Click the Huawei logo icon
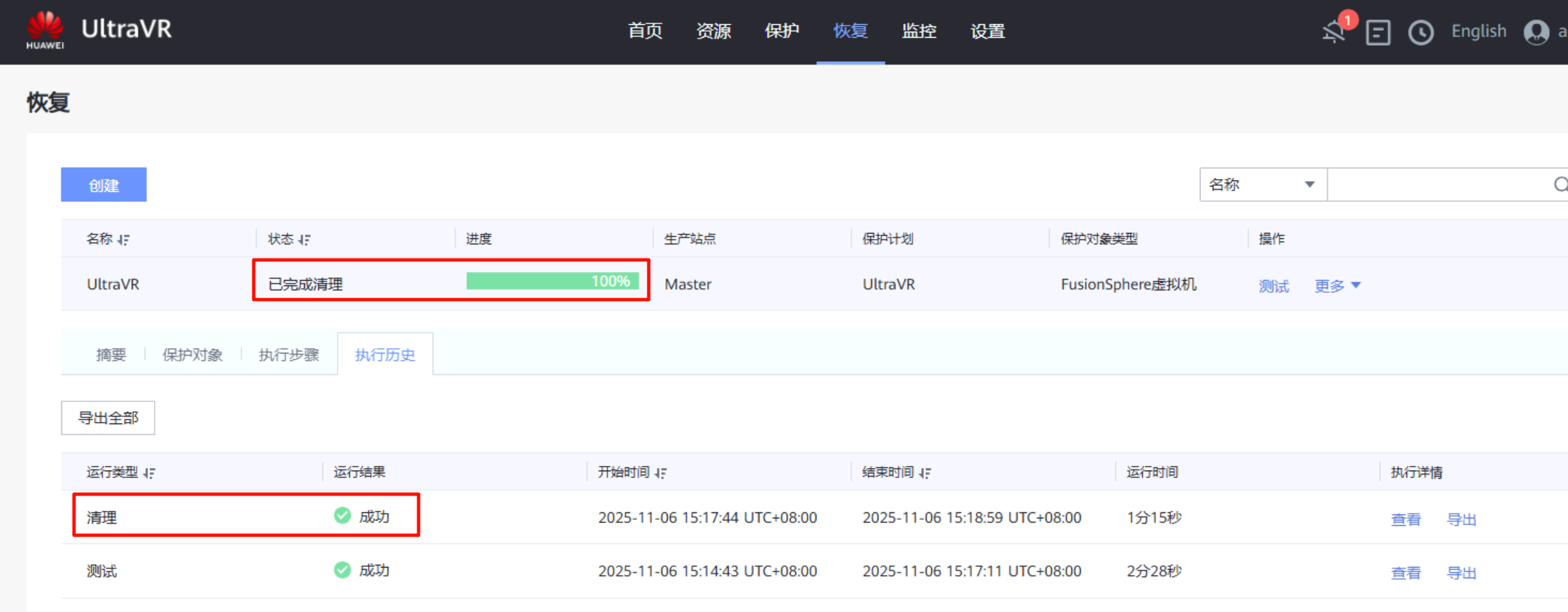 [45, 30]
